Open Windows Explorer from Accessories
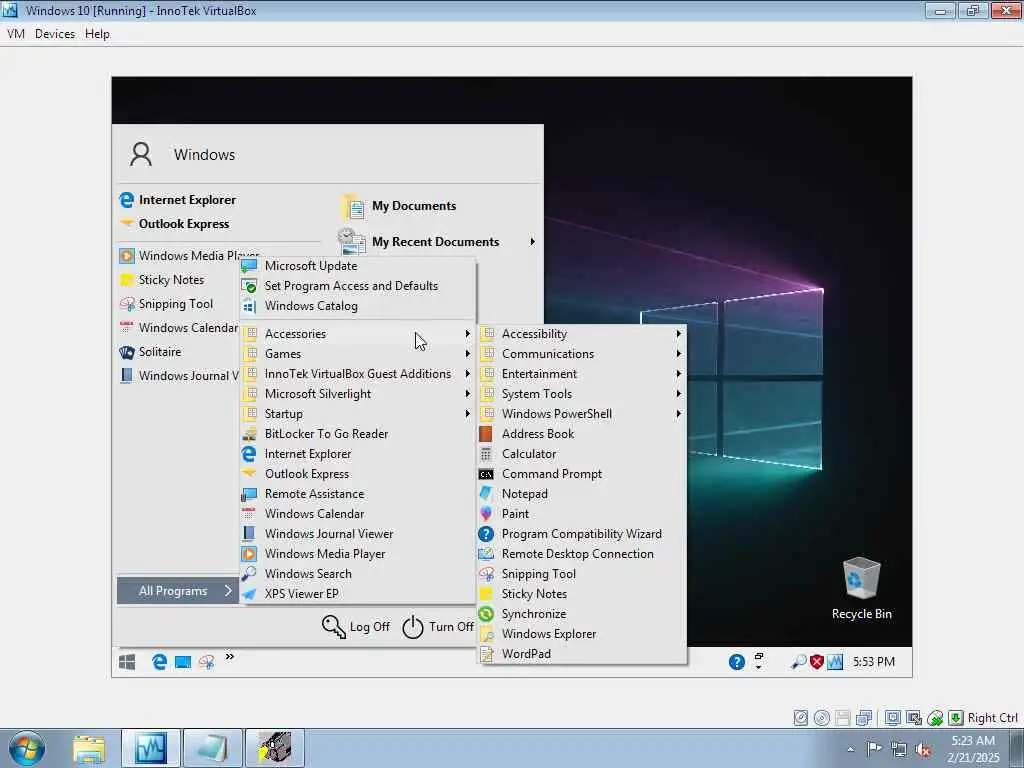The image size is (1024, 768). (x=582, y=634)
